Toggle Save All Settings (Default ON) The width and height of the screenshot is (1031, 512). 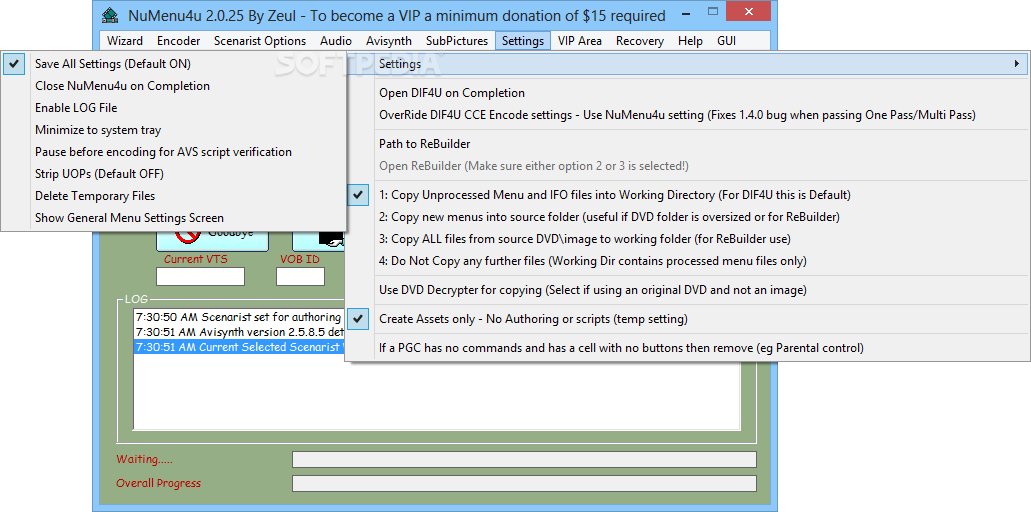click(174, 64)
